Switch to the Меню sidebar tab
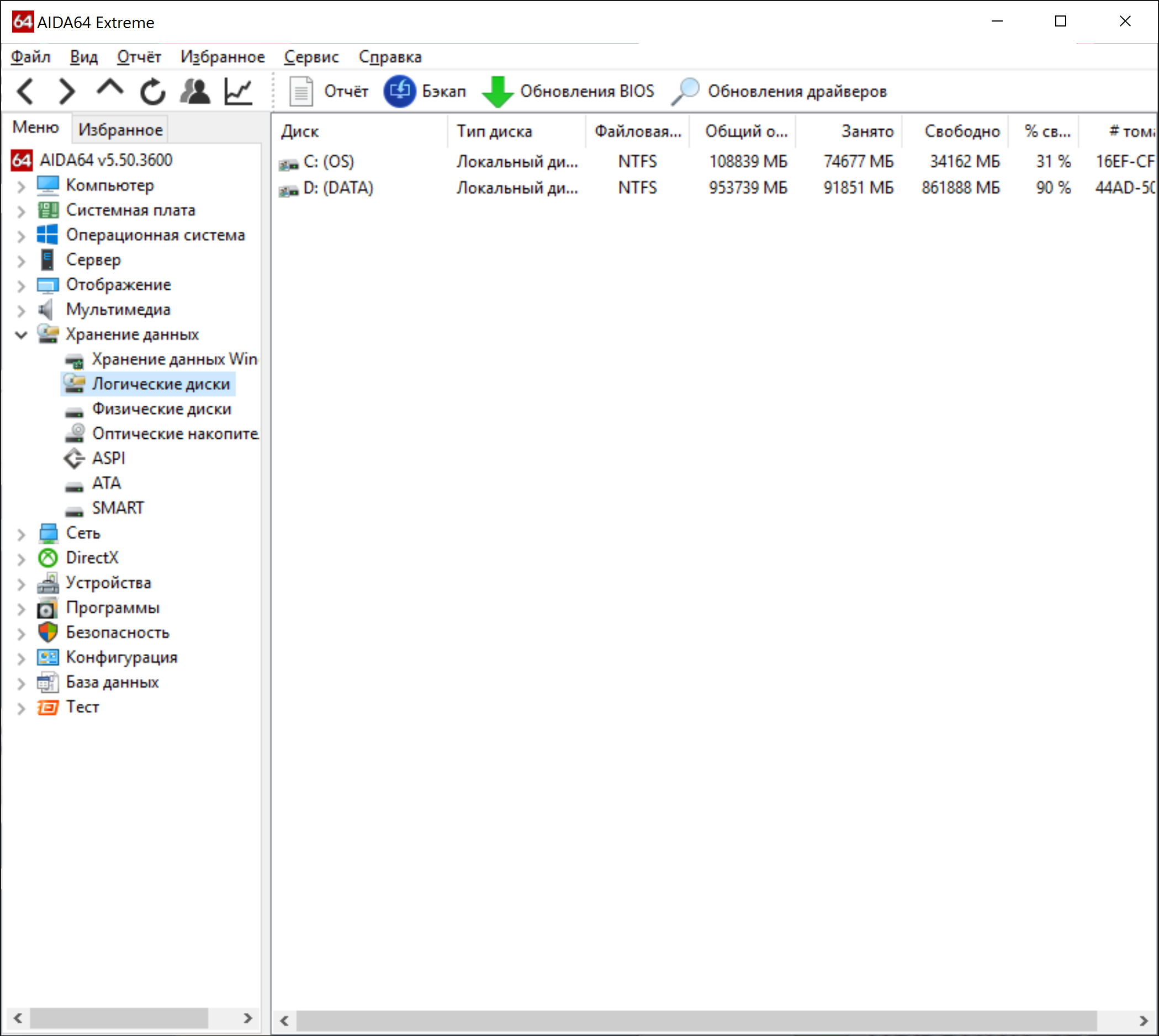This screenshot has height=1036, width=1159. click(x=36, y=127)
